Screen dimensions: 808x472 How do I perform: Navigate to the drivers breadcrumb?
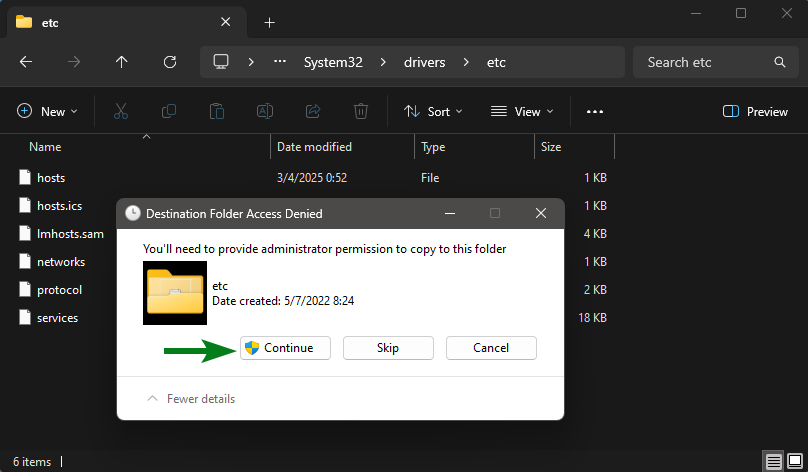click(425, 62)
